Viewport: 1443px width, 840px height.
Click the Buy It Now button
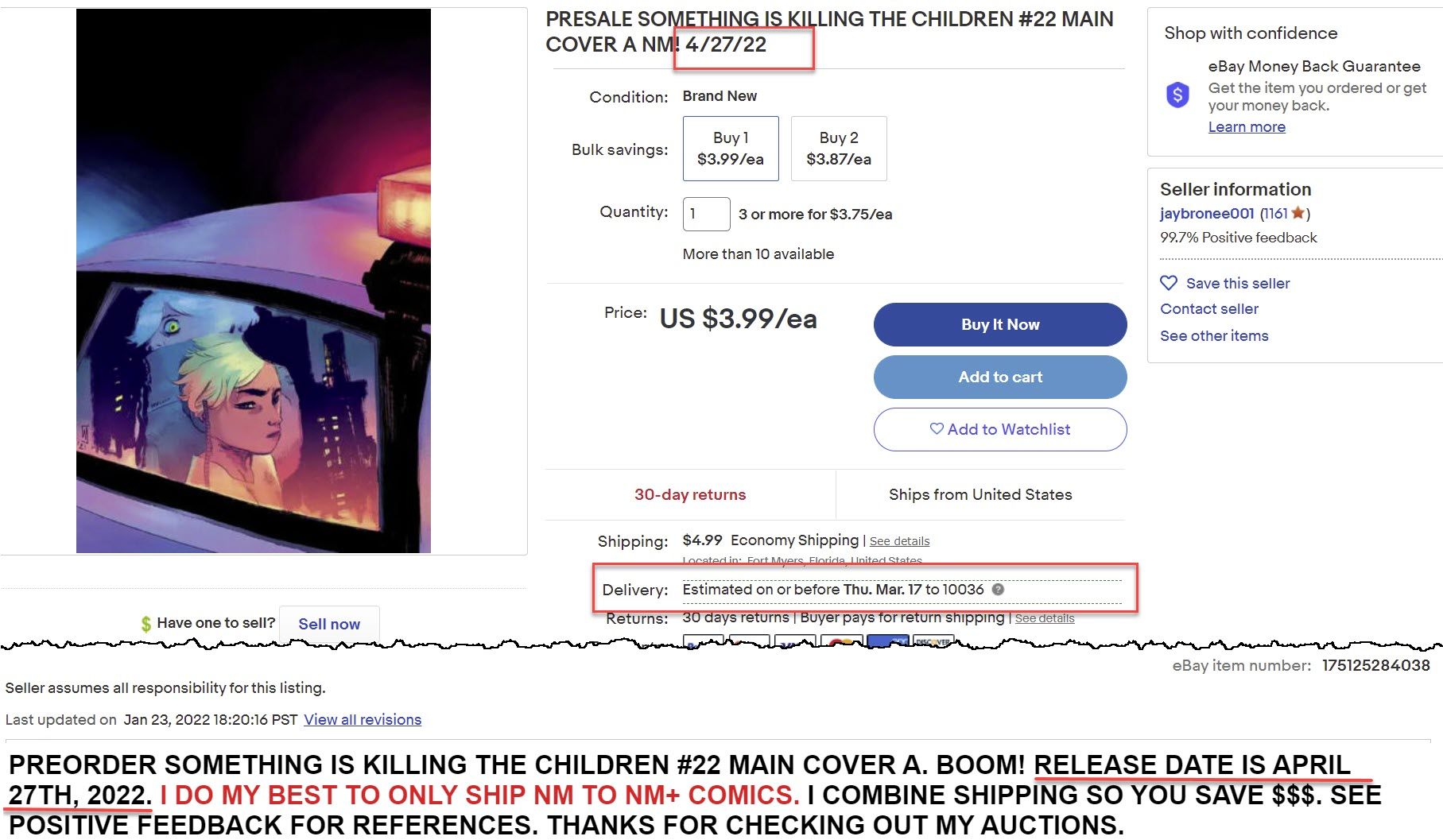[x=1000, y=324]
